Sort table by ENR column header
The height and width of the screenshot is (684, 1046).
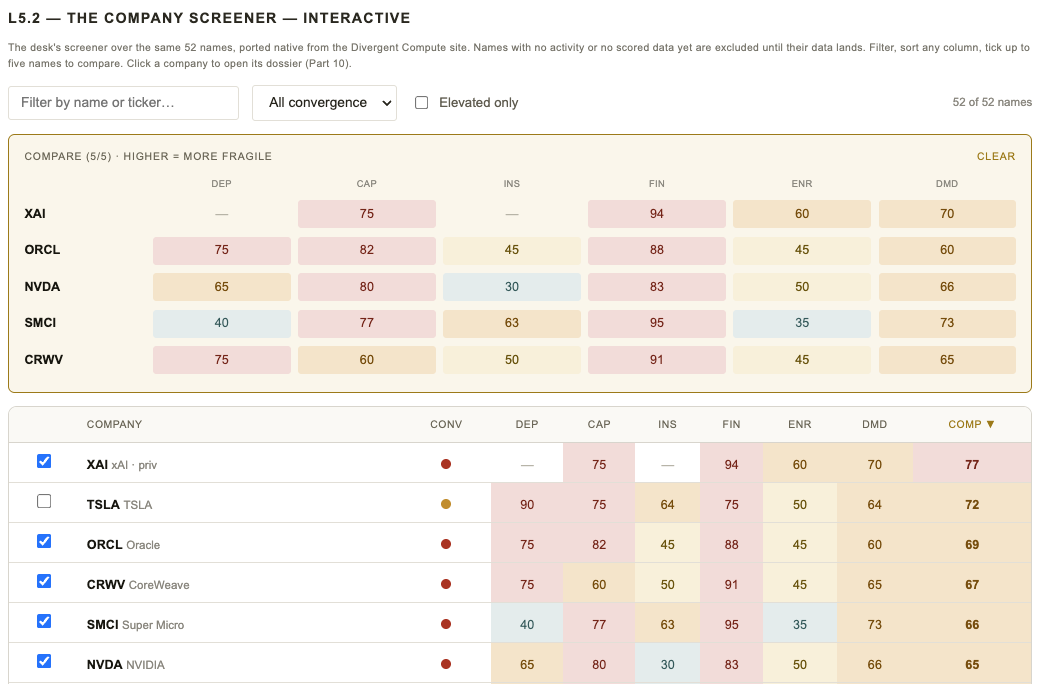click(799, 424)
